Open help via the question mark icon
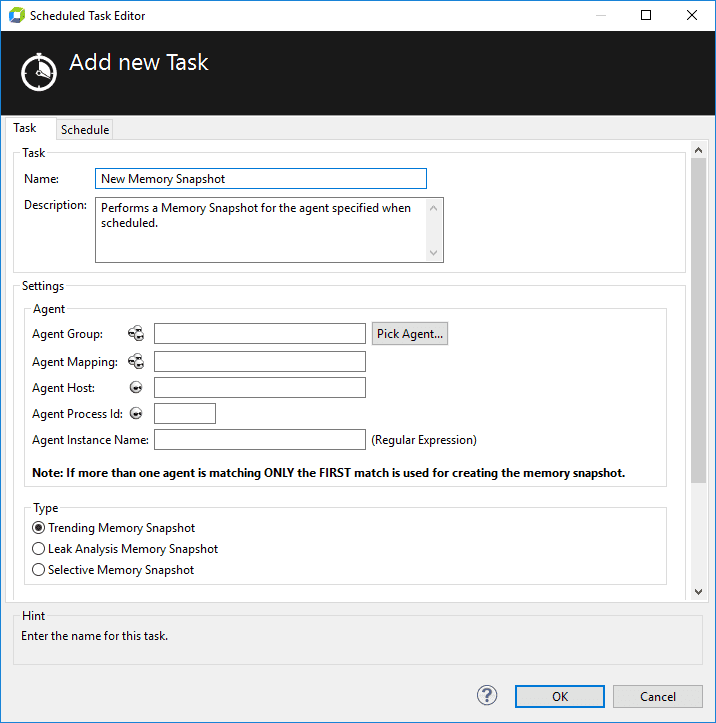 (487, 695)
